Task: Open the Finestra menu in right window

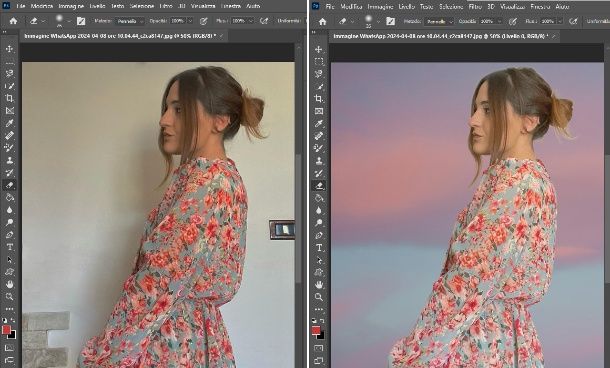Action: (x=540, y=7)
